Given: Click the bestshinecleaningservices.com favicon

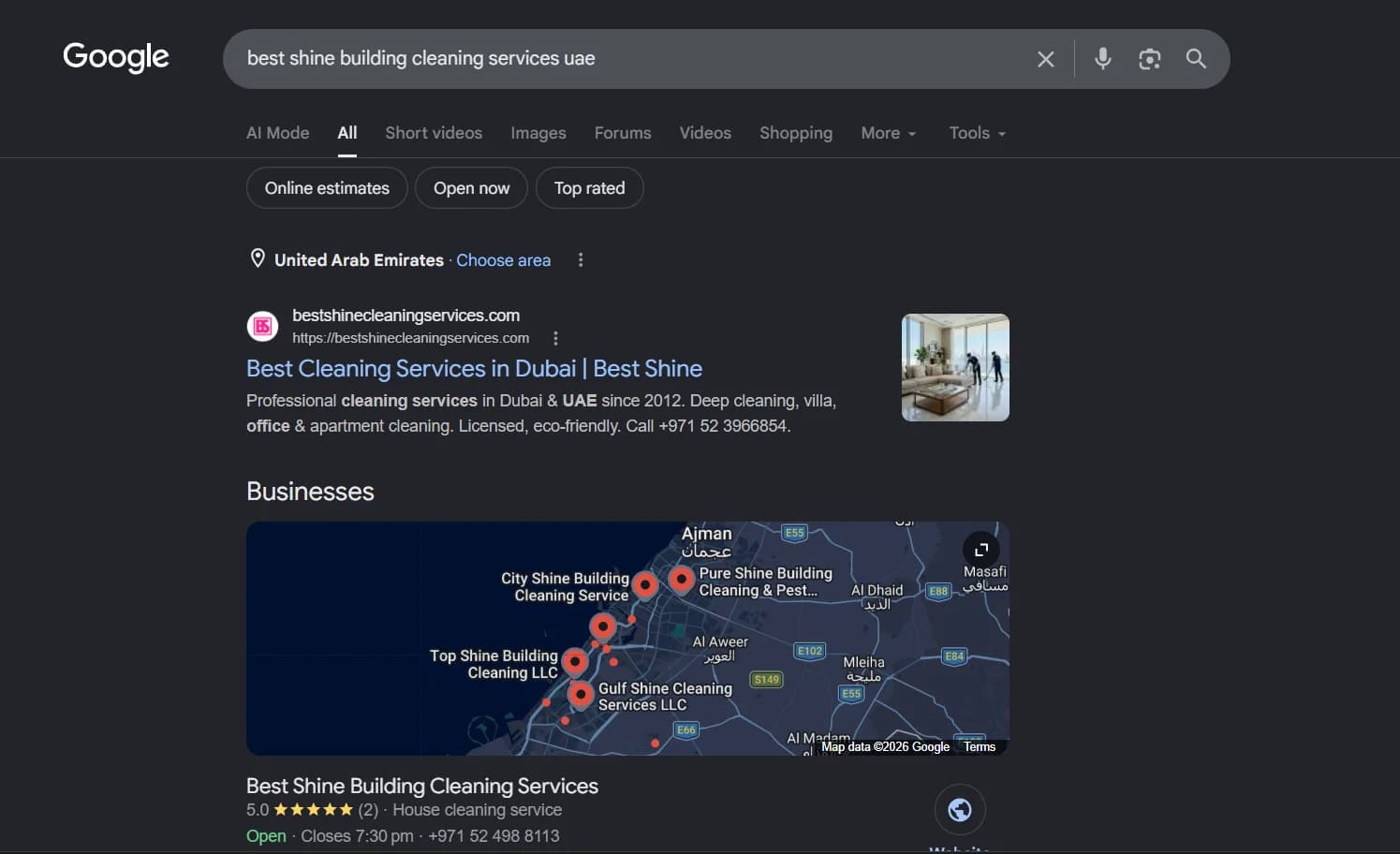Looking at the screenshot, I should click(262, 326).
